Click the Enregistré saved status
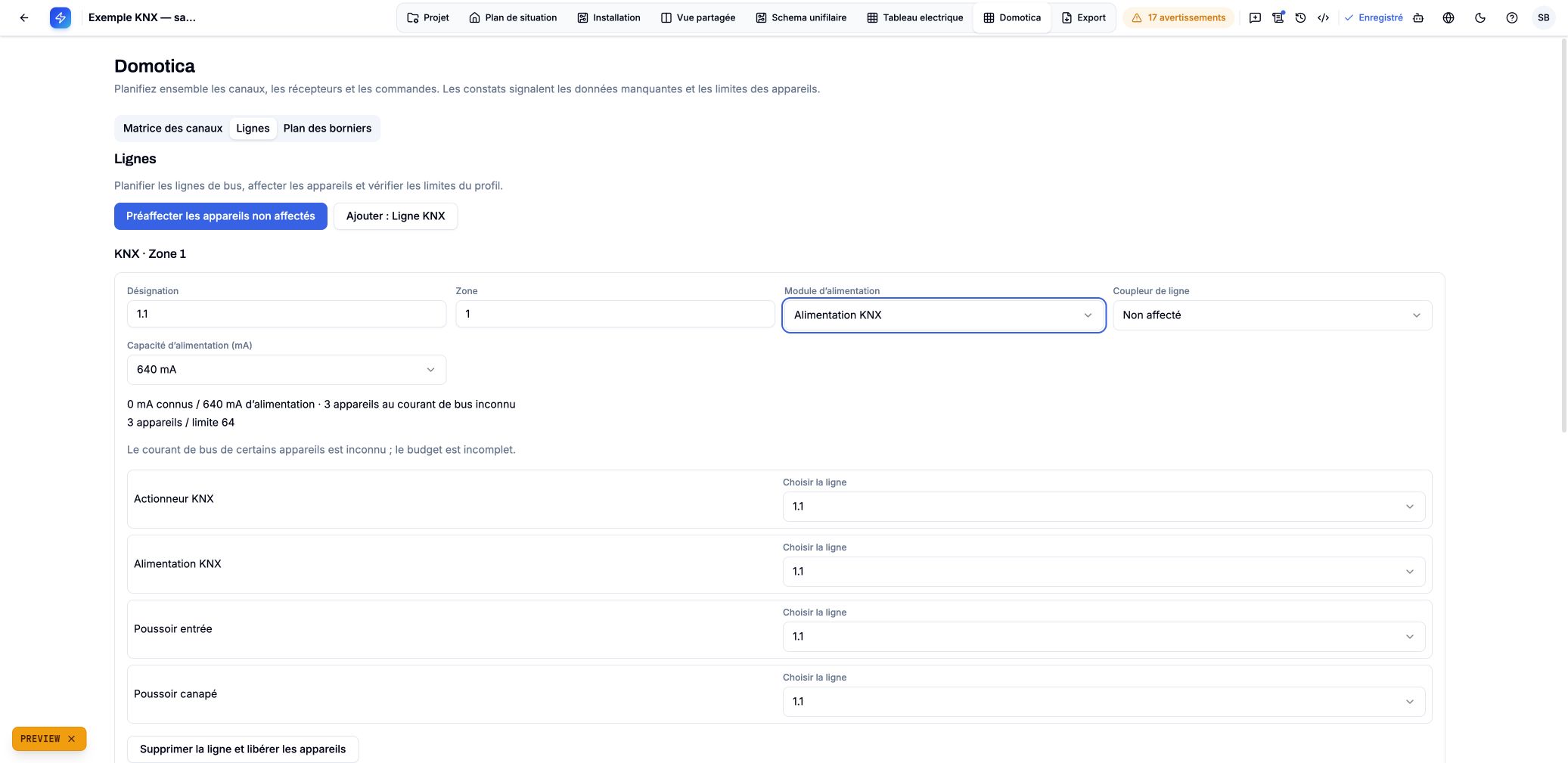Image resolution: width=1568 pixels, height=763 pixels. 1373,17
